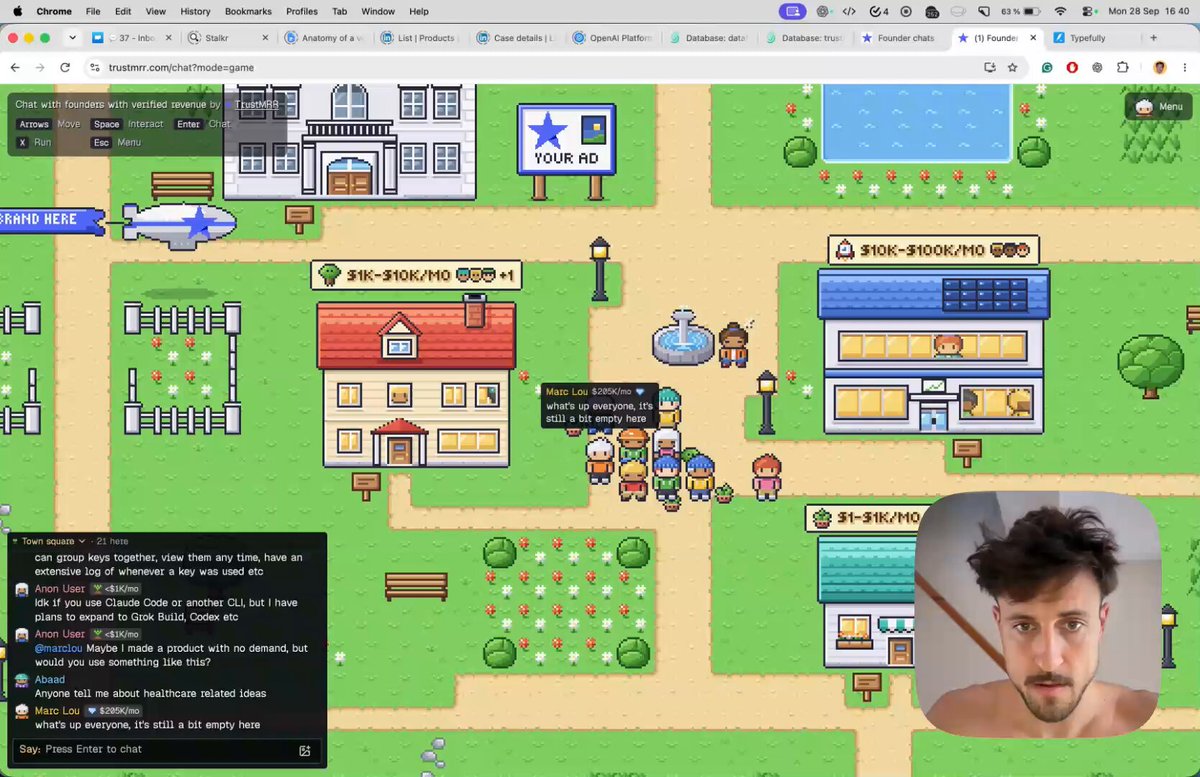Open macOS Control Center toggles icon
Image resolution: width=1200 pixels, height=777 pixels.
(1090, 11)
